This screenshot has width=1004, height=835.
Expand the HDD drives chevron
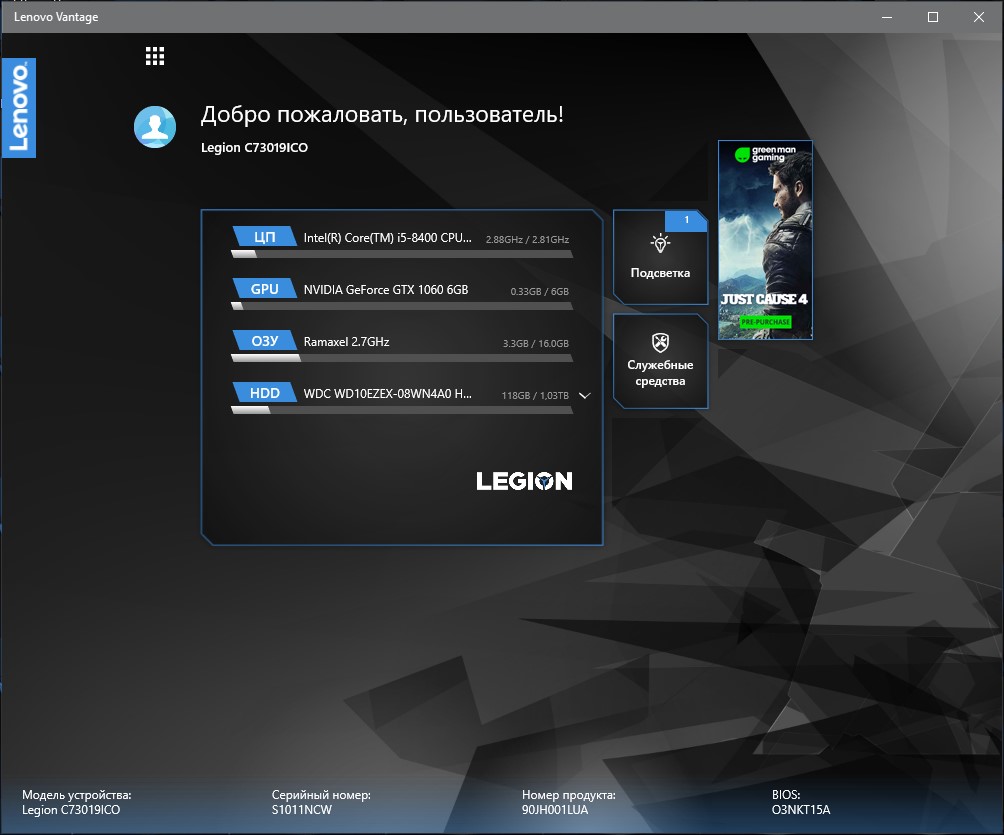click(x=585, y=396)
